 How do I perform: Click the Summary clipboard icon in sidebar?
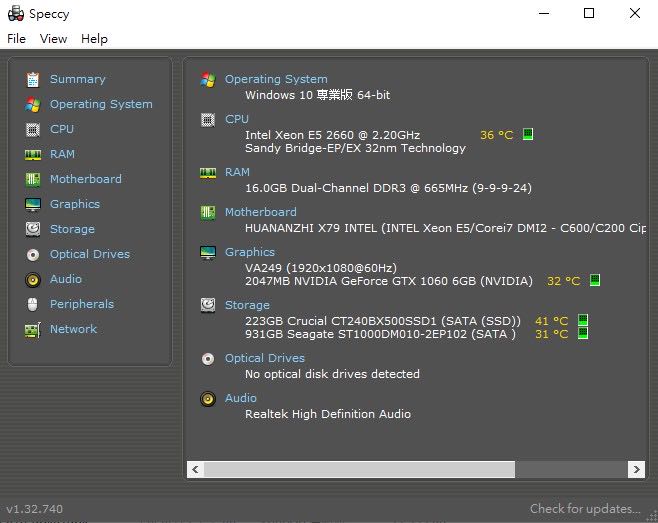pyautogui.click(x=33, y=79)
